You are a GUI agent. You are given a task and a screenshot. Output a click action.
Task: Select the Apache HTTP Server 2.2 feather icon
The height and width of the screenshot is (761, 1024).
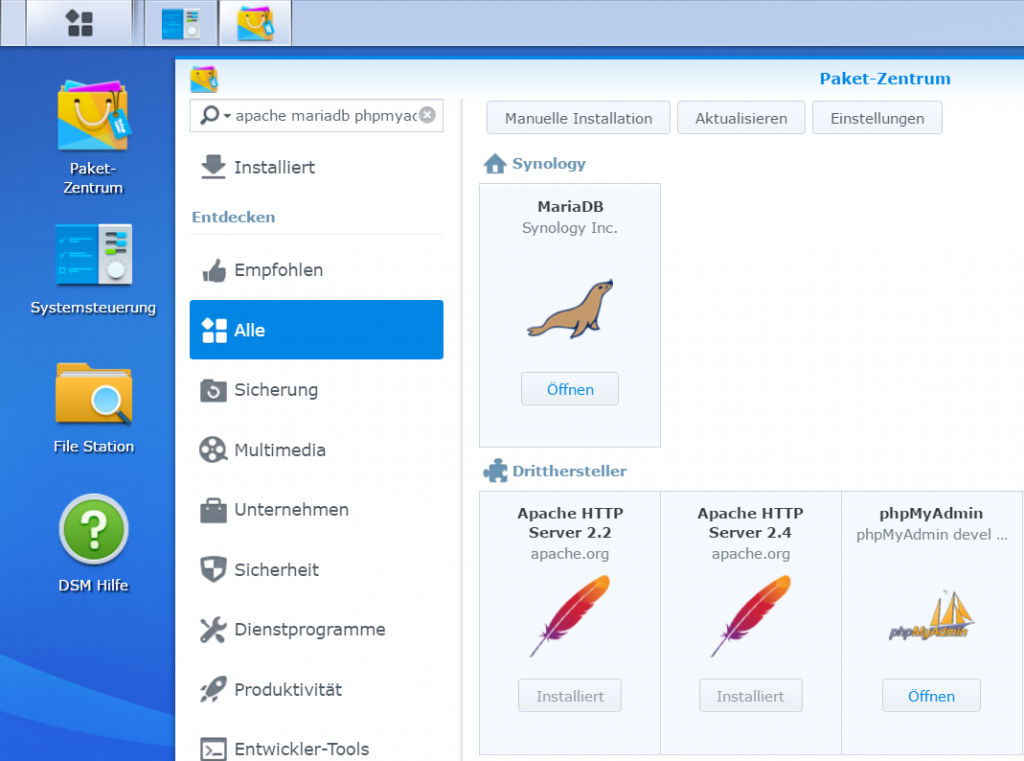569,615
